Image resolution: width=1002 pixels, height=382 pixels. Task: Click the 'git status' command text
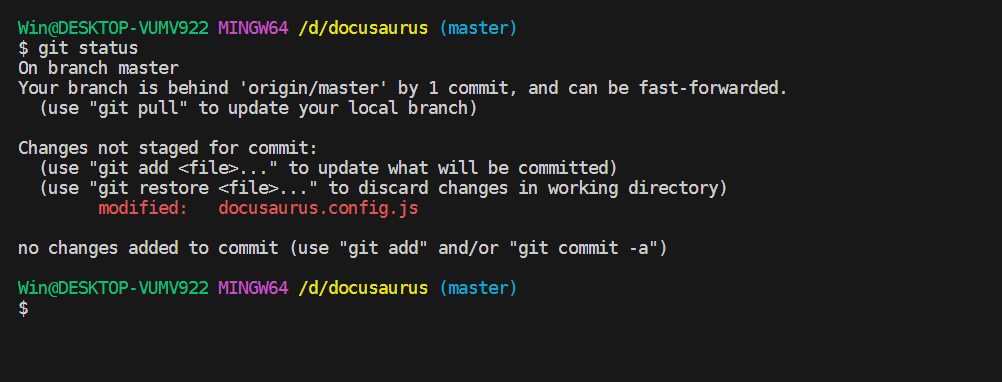tap(88, 48)
